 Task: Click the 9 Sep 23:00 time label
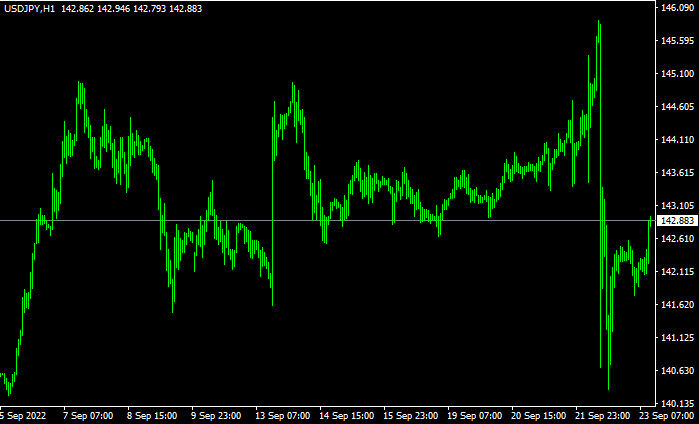216,416
